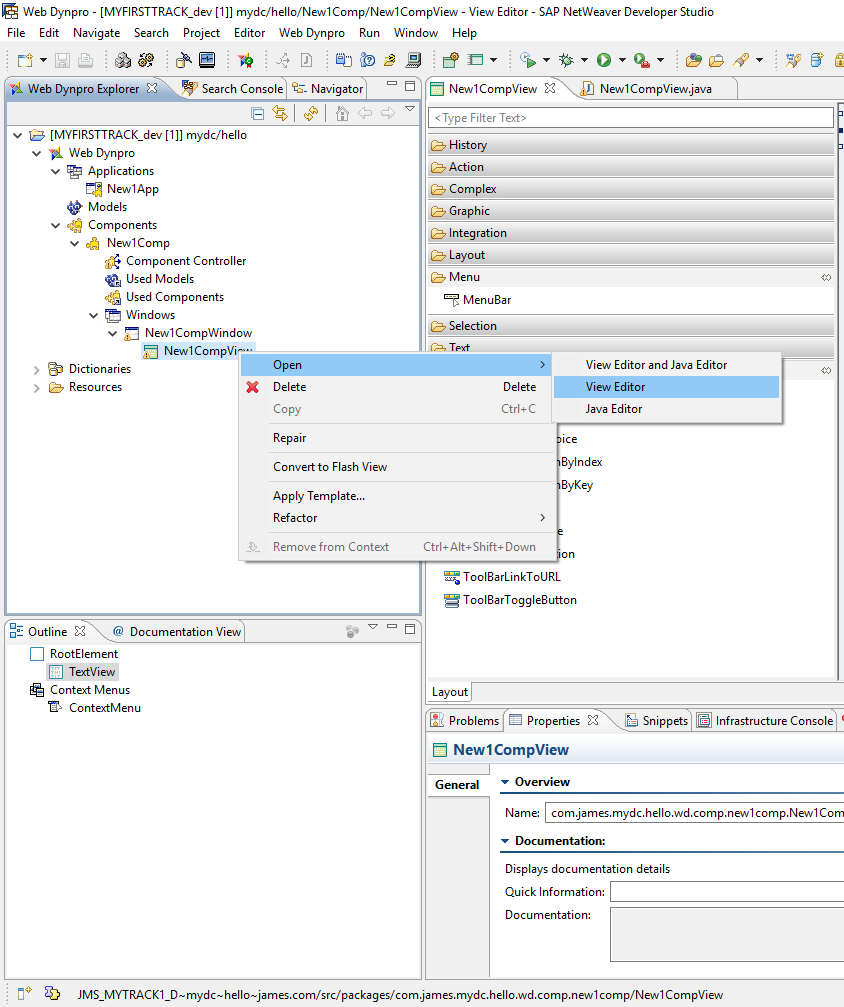The height and width of the screenshot is (1007, 844).
Task: Click the Quick Information input field
Action: click(x=726, y=892)
